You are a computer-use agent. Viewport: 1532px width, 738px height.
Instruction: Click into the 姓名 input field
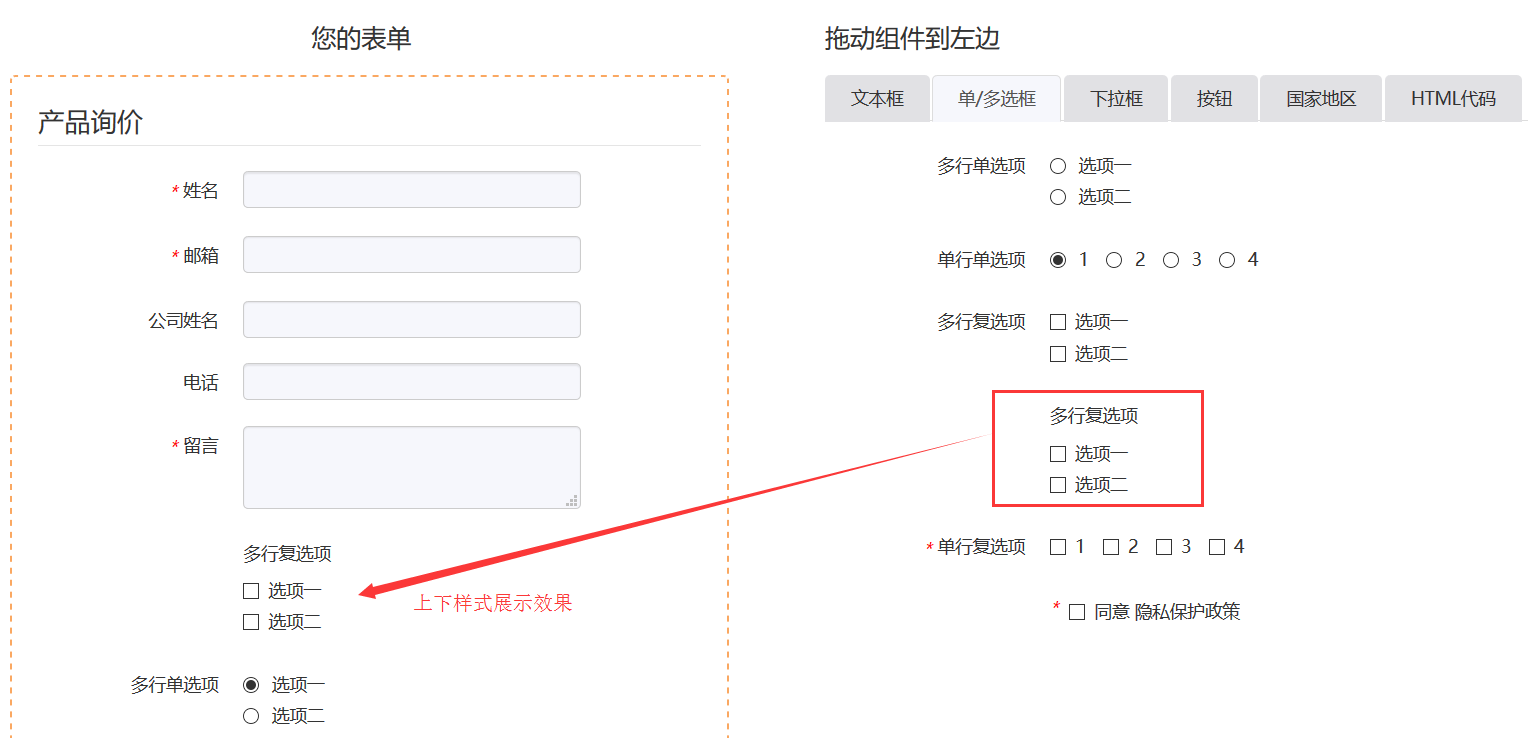[411, 189]
